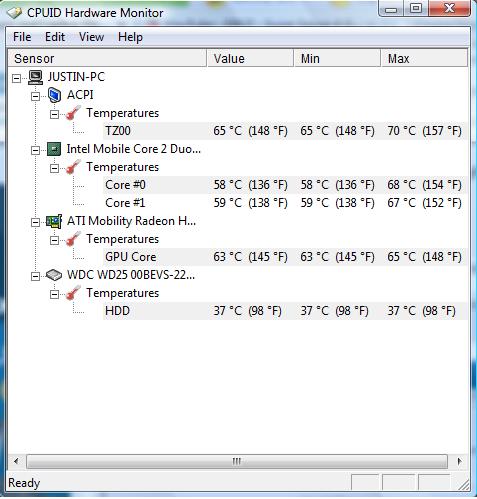Click the Max column header
The width and height of the screenshot is (477, 499).
click(424, 58)
